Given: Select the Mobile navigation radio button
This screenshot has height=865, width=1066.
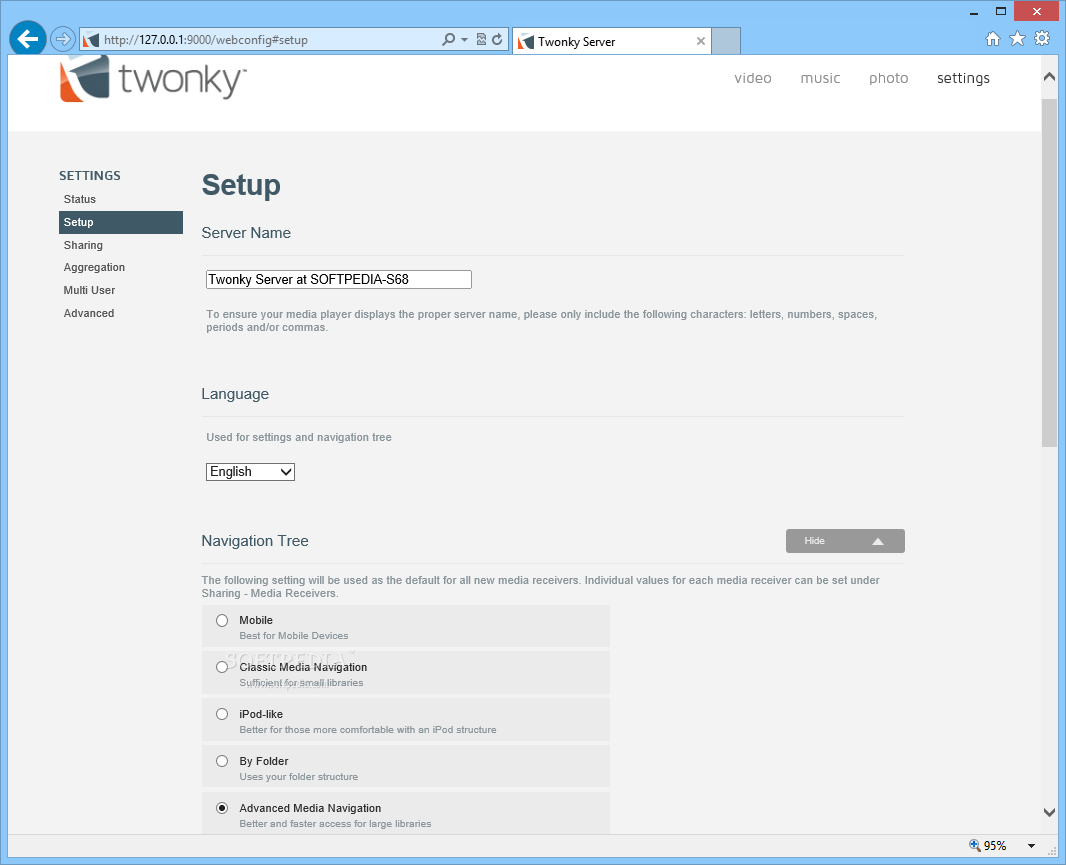Looking at the screenshot, I should tap(222, 620).
